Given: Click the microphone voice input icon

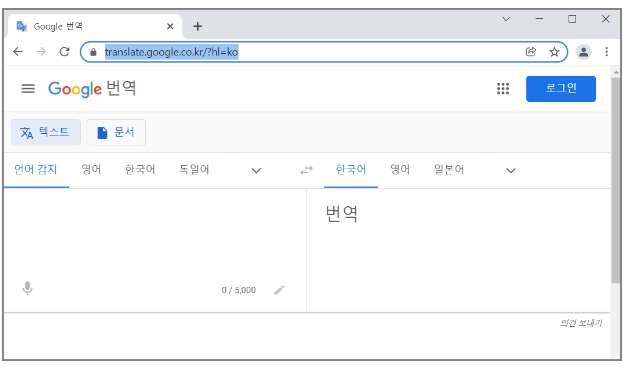Looking at the screenshot, I should 27,288.
